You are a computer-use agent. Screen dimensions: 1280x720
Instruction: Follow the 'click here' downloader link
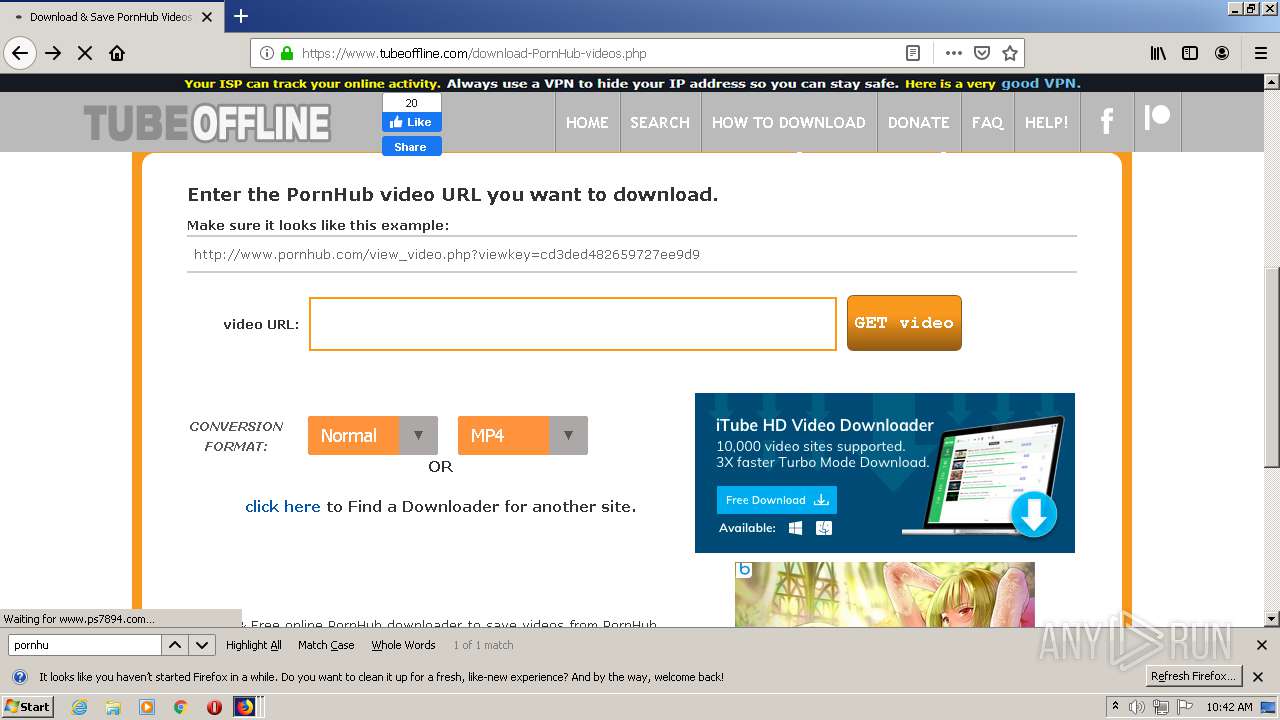[x=283, y=506]
